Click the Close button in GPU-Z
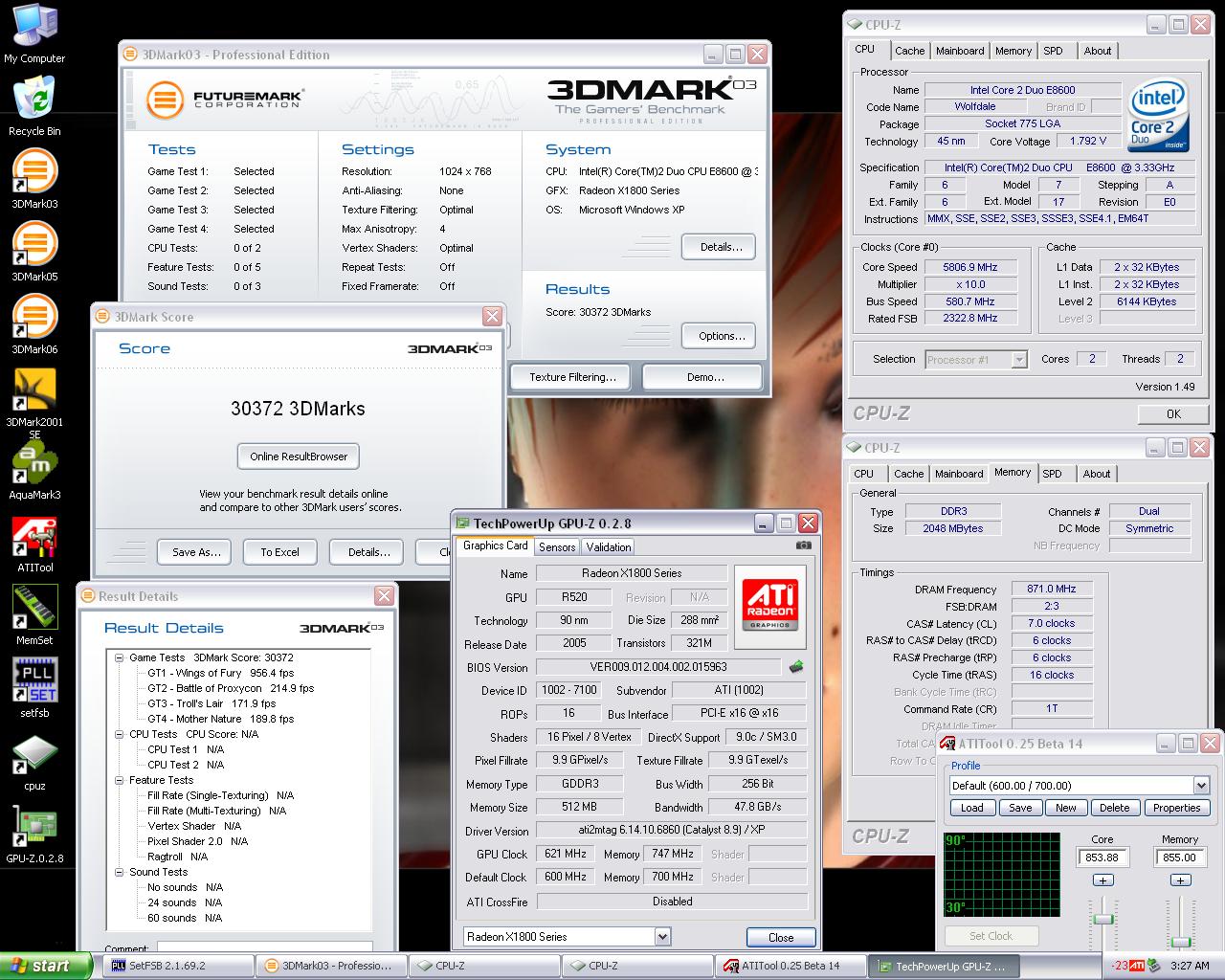Viewport: 1225px width, 980px height. pos(781,938)
